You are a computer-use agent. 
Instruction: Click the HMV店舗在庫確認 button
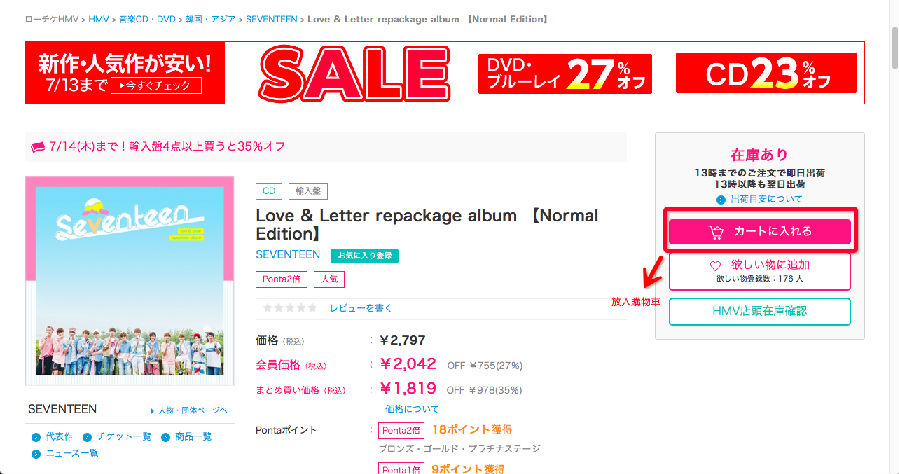(760, 311)
